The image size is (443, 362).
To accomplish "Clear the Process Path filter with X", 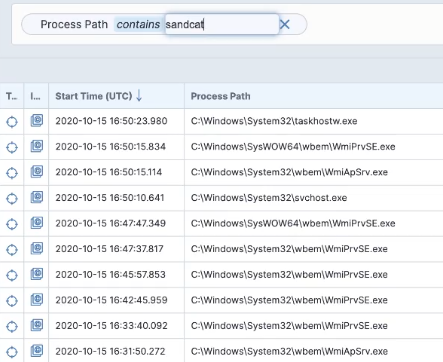I will 284,24.
